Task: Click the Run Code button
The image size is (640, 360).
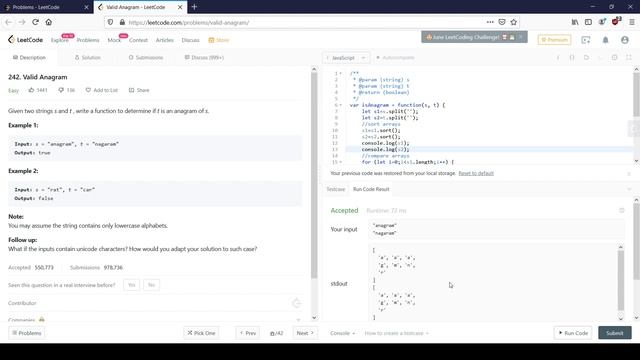Action: 573,333
